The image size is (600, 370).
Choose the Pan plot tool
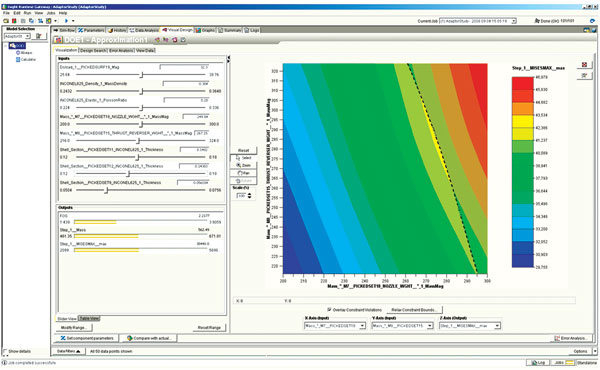point(243,173)
